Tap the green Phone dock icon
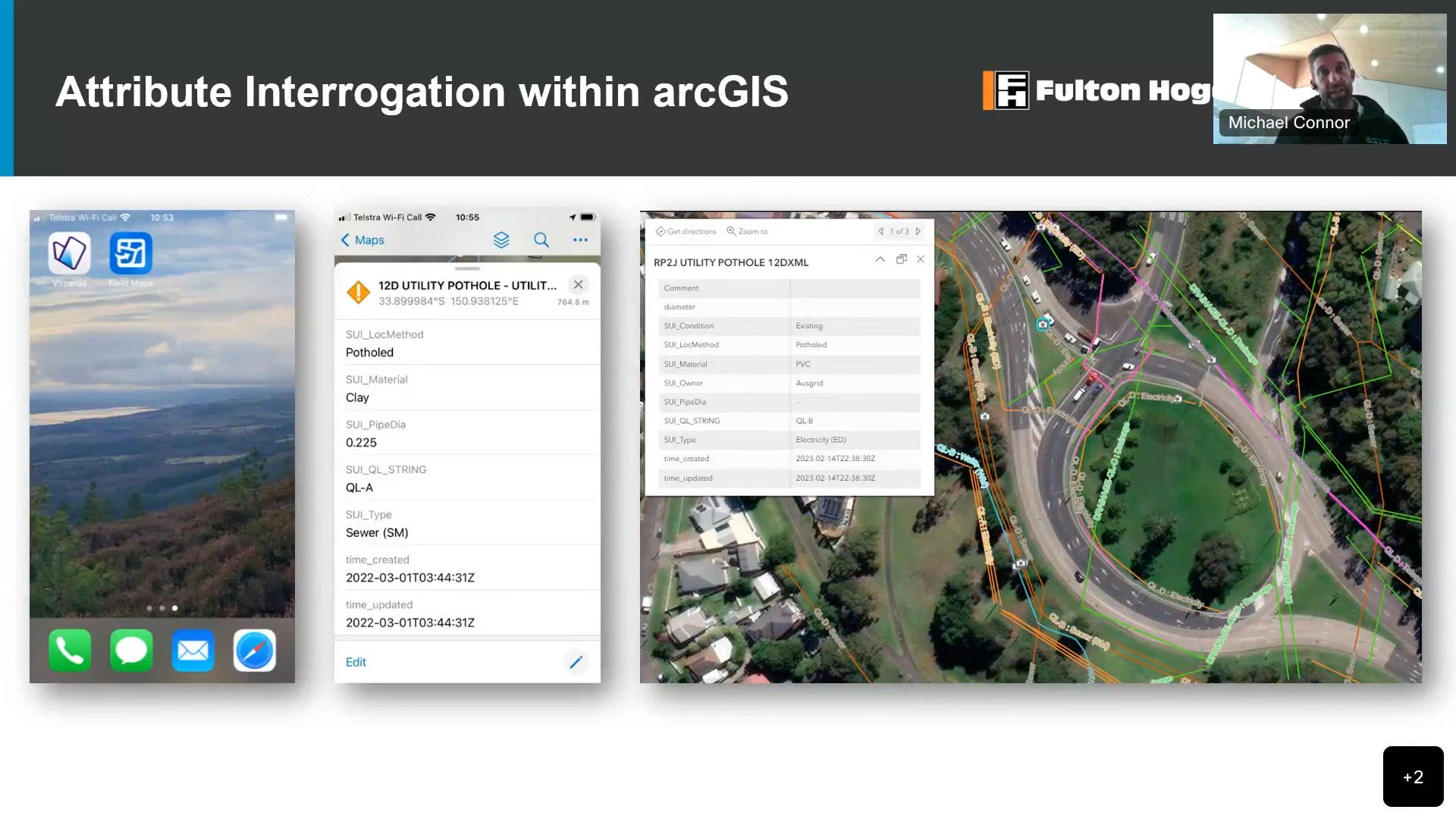This screenshot has width=1456, height=819. tap(70, 651)
